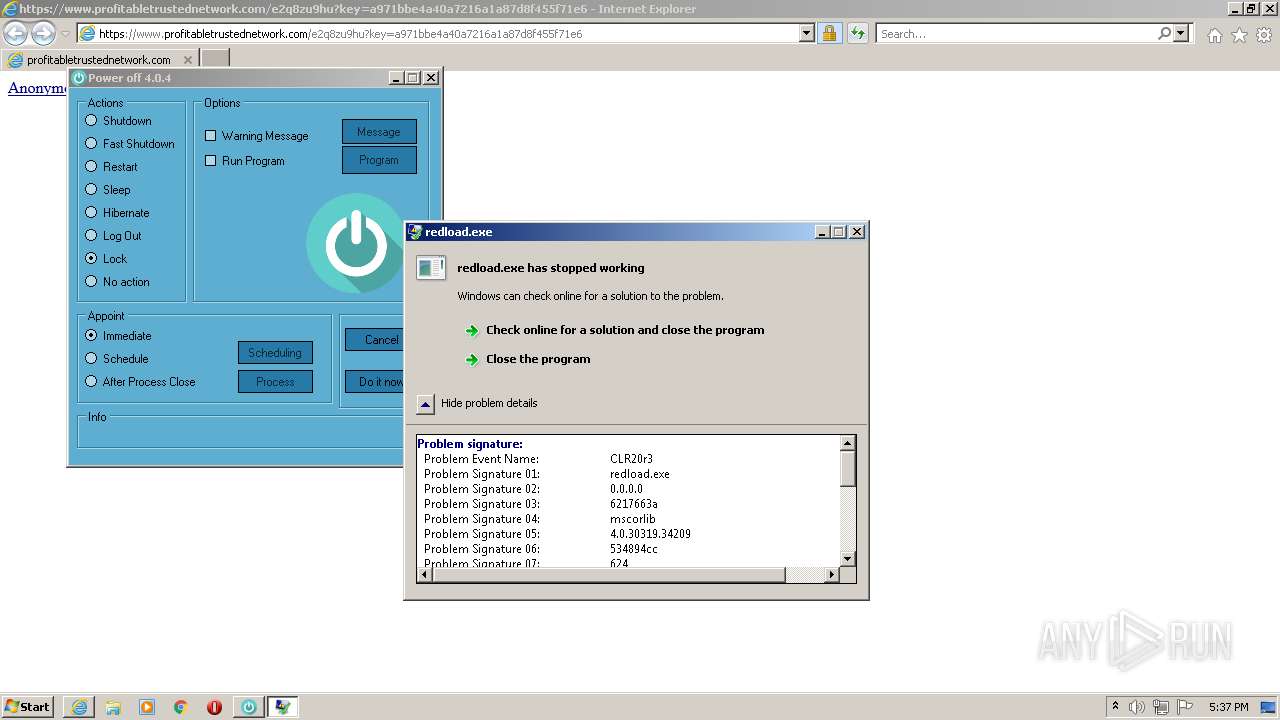Select the Lock action radio button
1280x720 pixels.
pyautogui.click(x=91, y=259)
